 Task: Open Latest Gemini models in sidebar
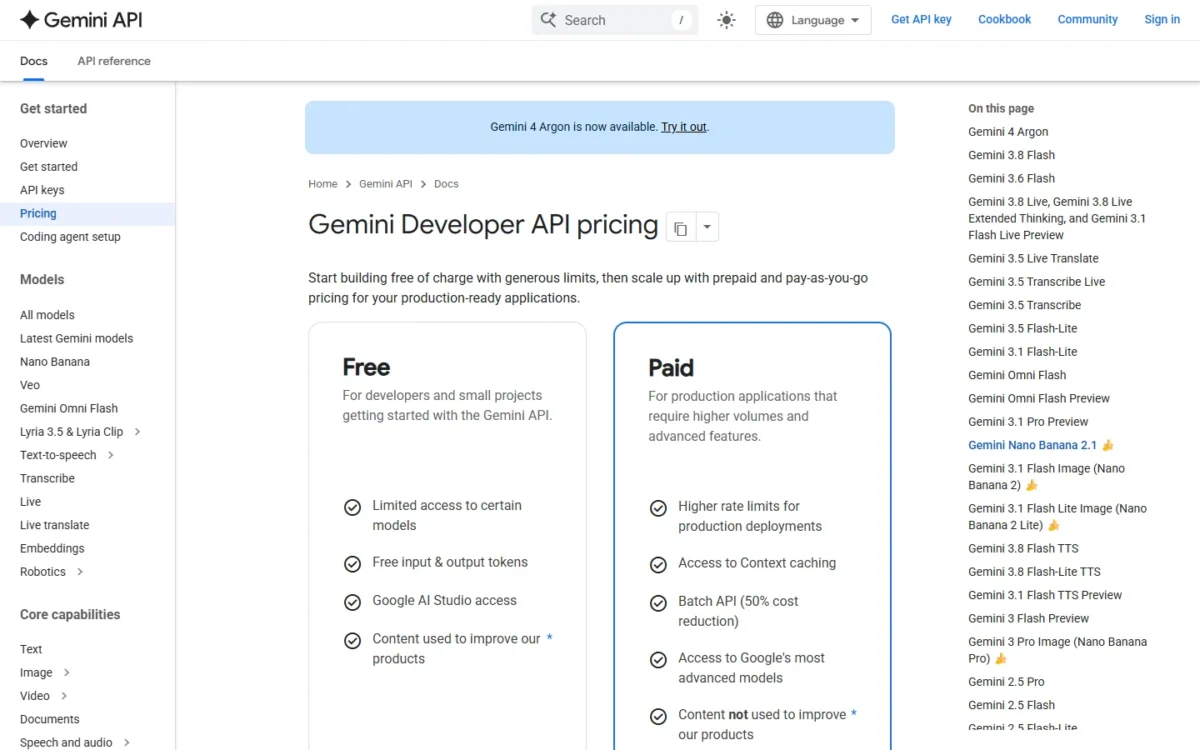[76, 338]
